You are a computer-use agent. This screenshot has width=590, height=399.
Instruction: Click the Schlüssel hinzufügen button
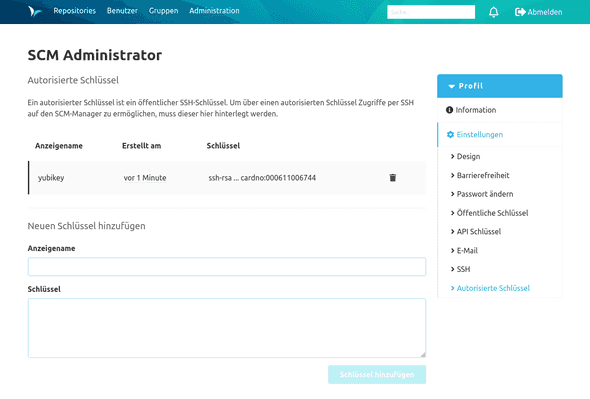pyautogui.click(x=377, y=375)
